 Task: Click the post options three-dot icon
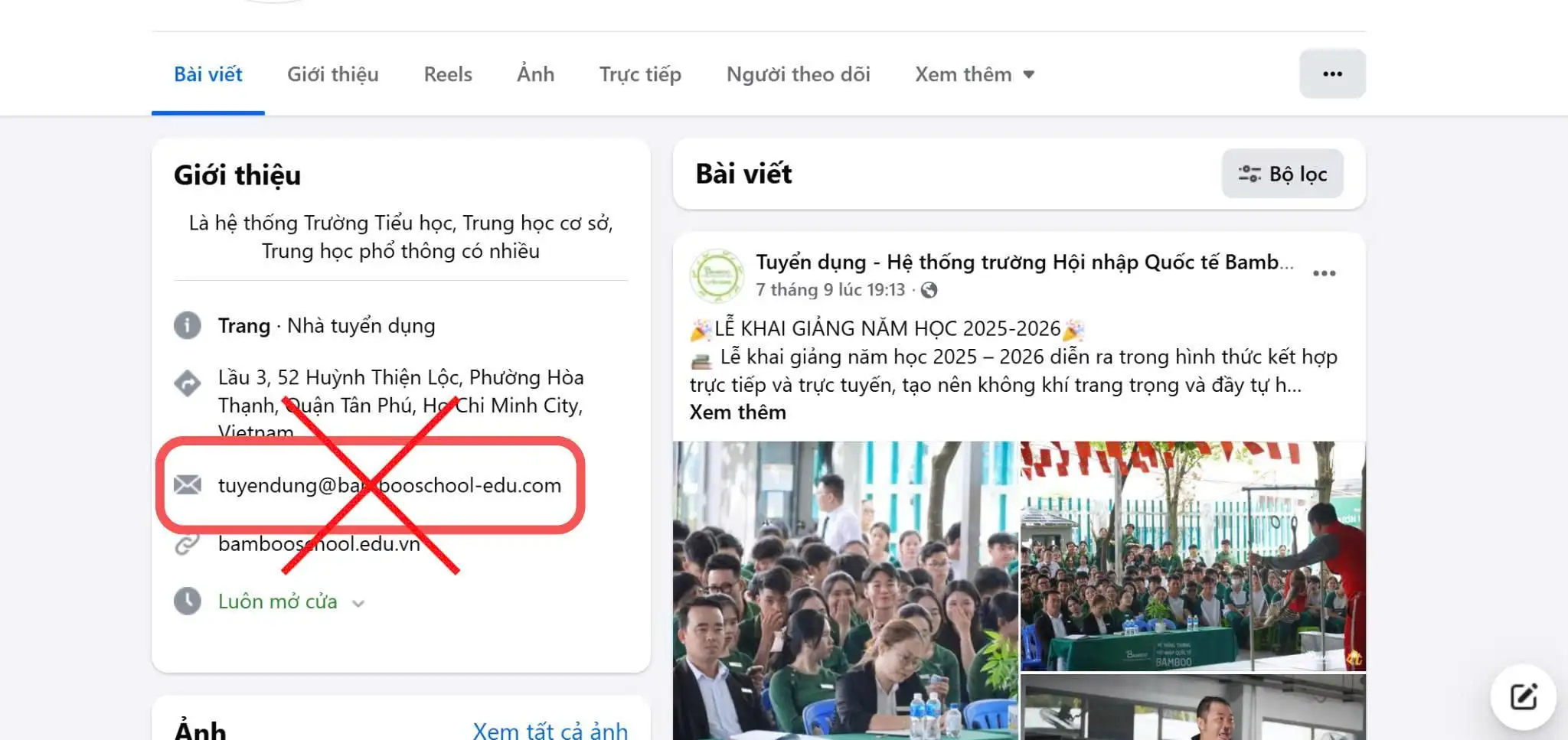pos(1324,273)
